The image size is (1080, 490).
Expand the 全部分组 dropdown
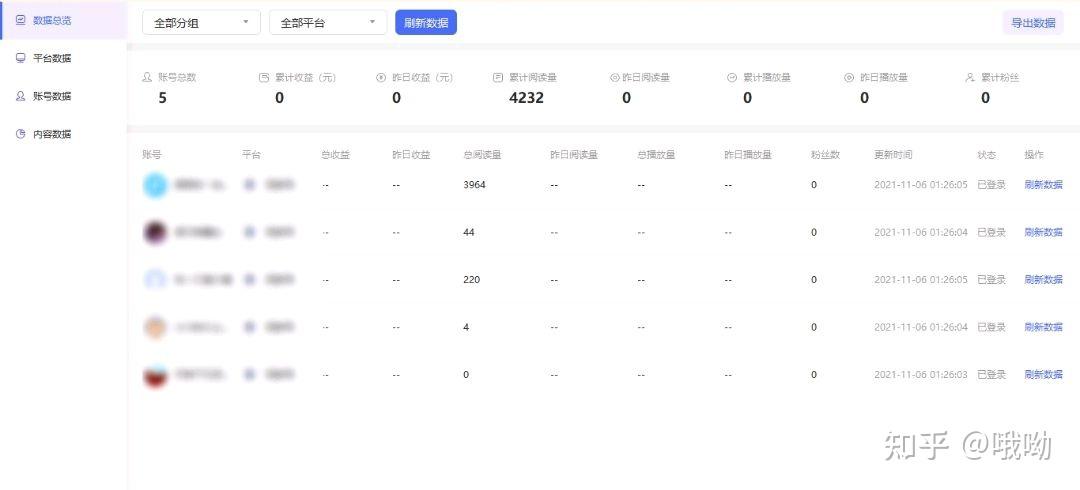[201, 22]
